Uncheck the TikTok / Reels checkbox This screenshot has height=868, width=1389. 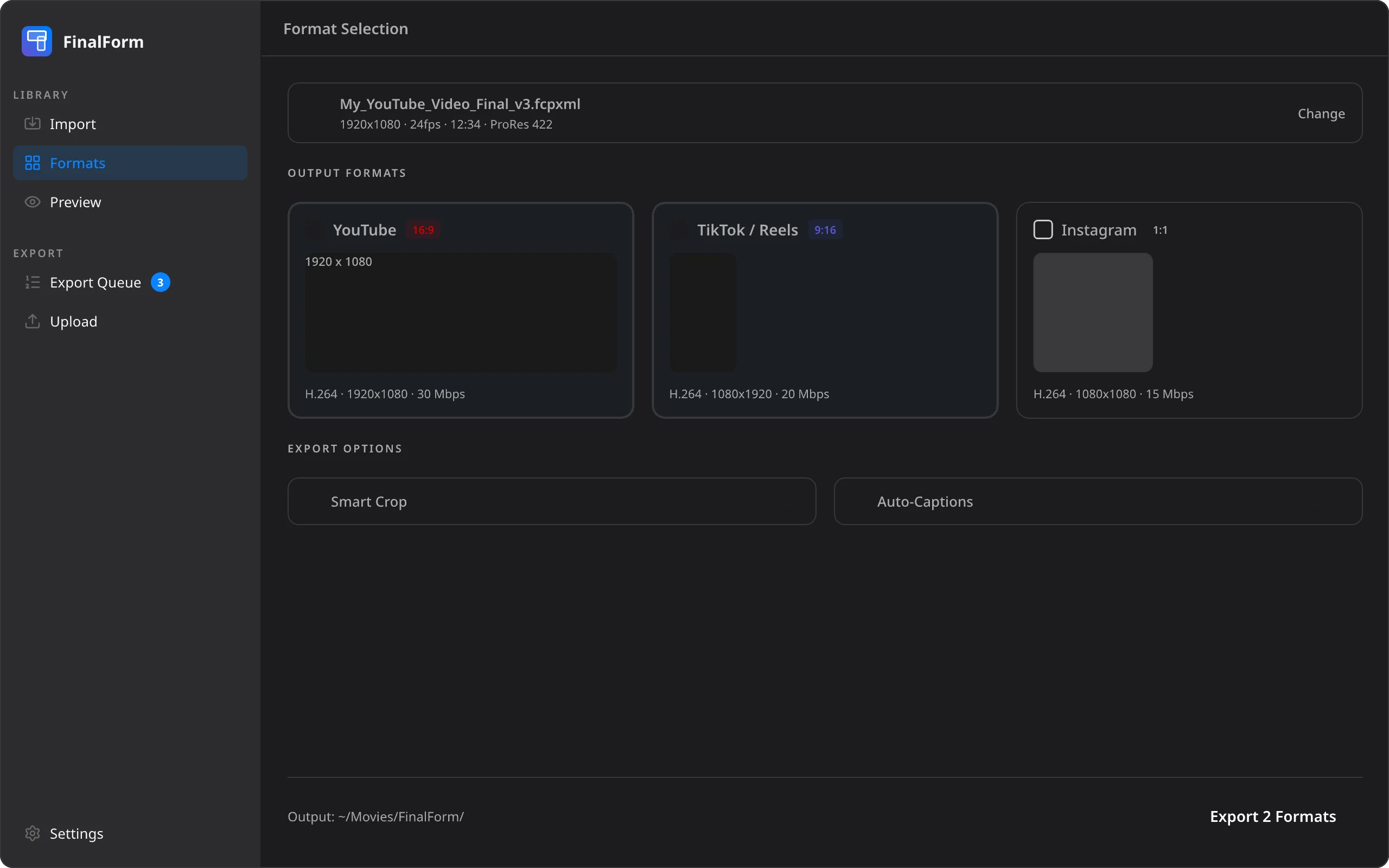679,229
